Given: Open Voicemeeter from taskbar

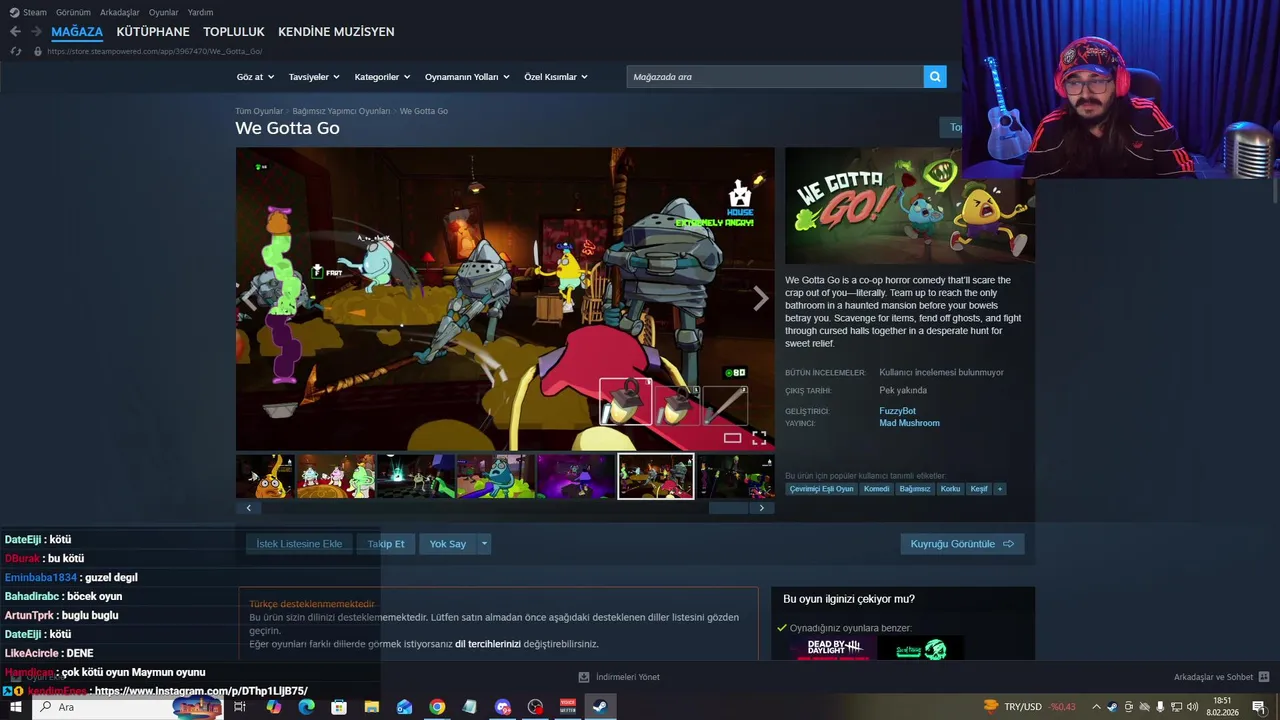Looking at the screenshot, I should 568,707.
